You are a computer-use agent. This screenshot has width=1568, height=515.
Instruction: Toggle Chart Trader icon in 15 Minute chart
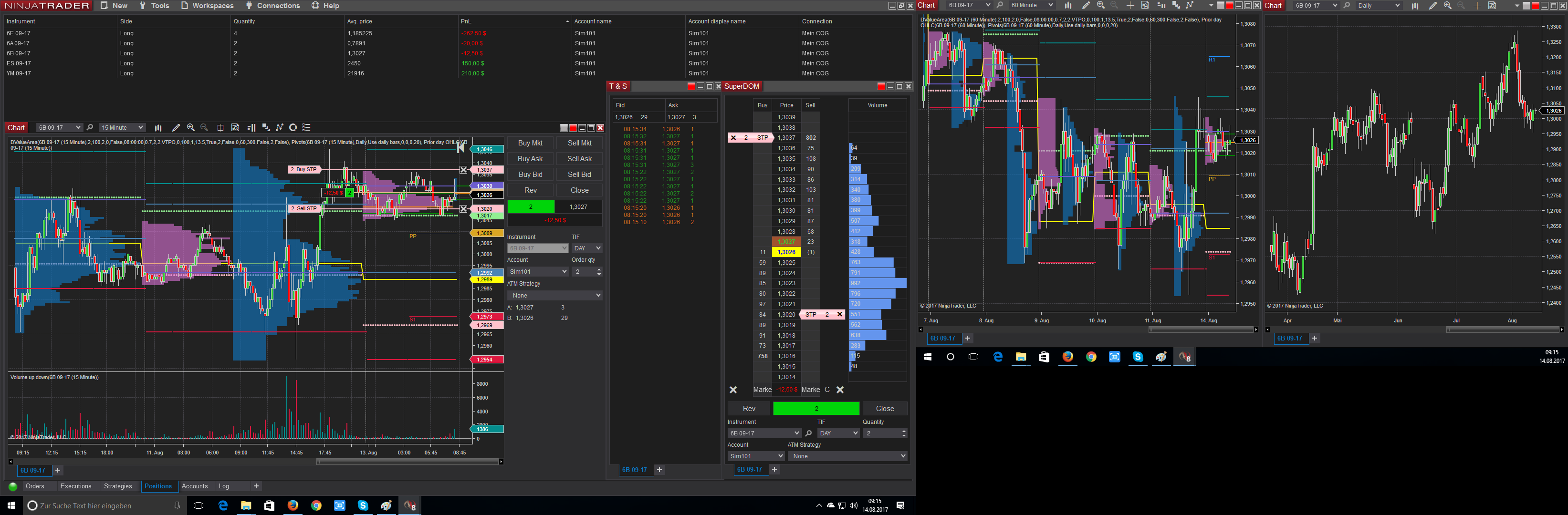[x=251, y=128]
